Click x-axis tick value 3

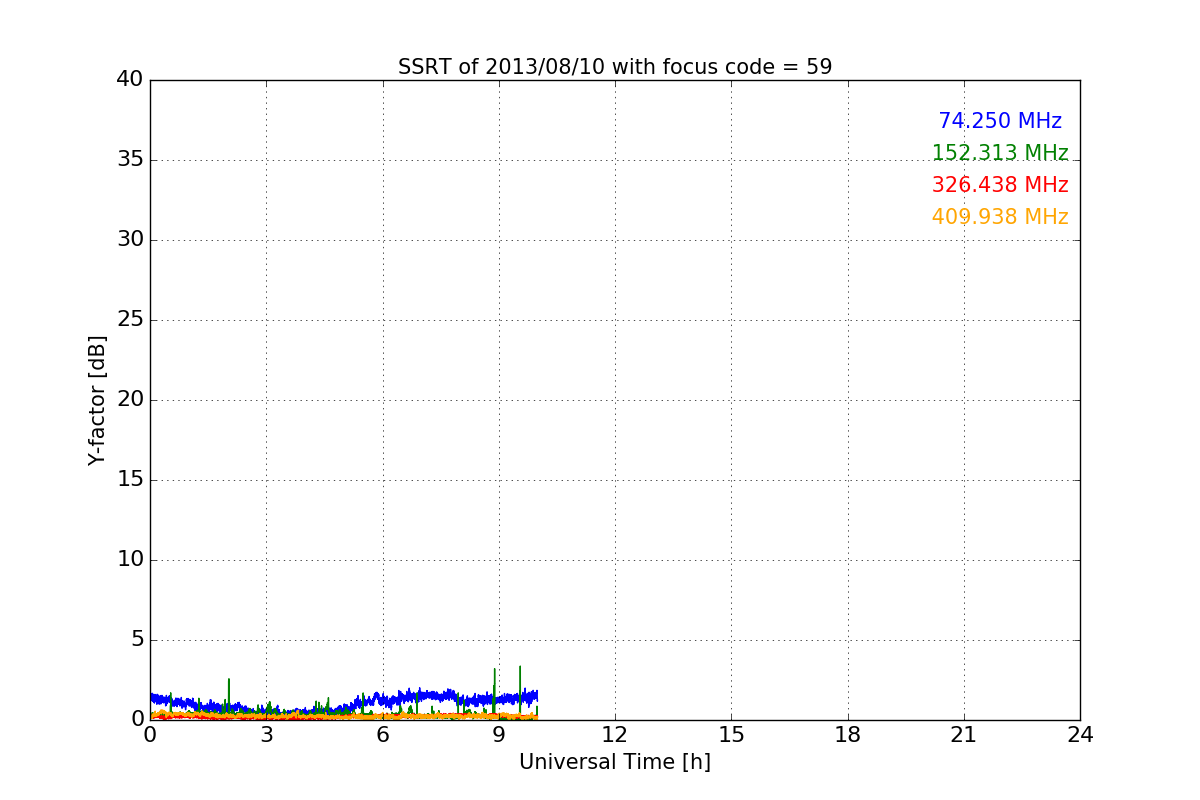(266, 735)
